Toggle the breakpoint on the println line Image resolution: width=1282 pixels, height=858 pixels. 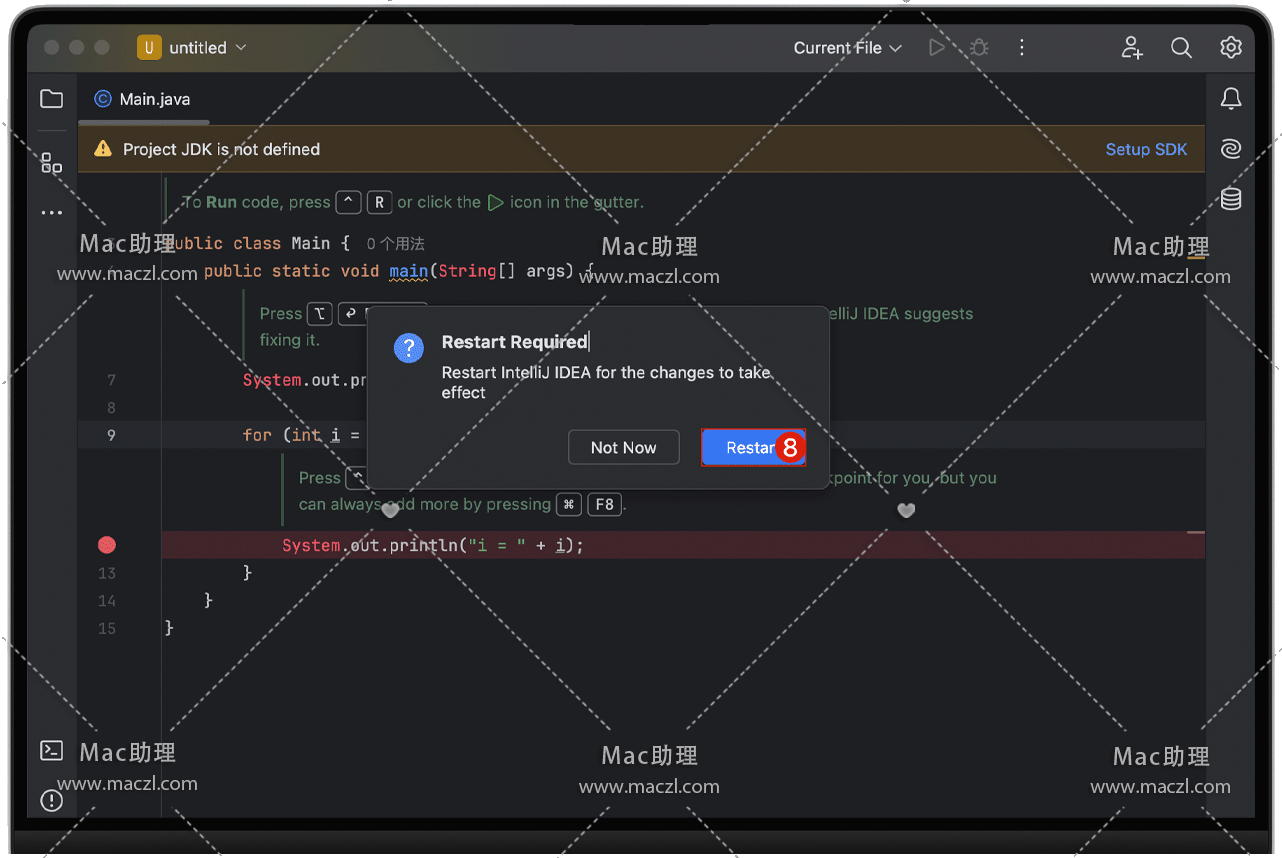tap(107, 545)
